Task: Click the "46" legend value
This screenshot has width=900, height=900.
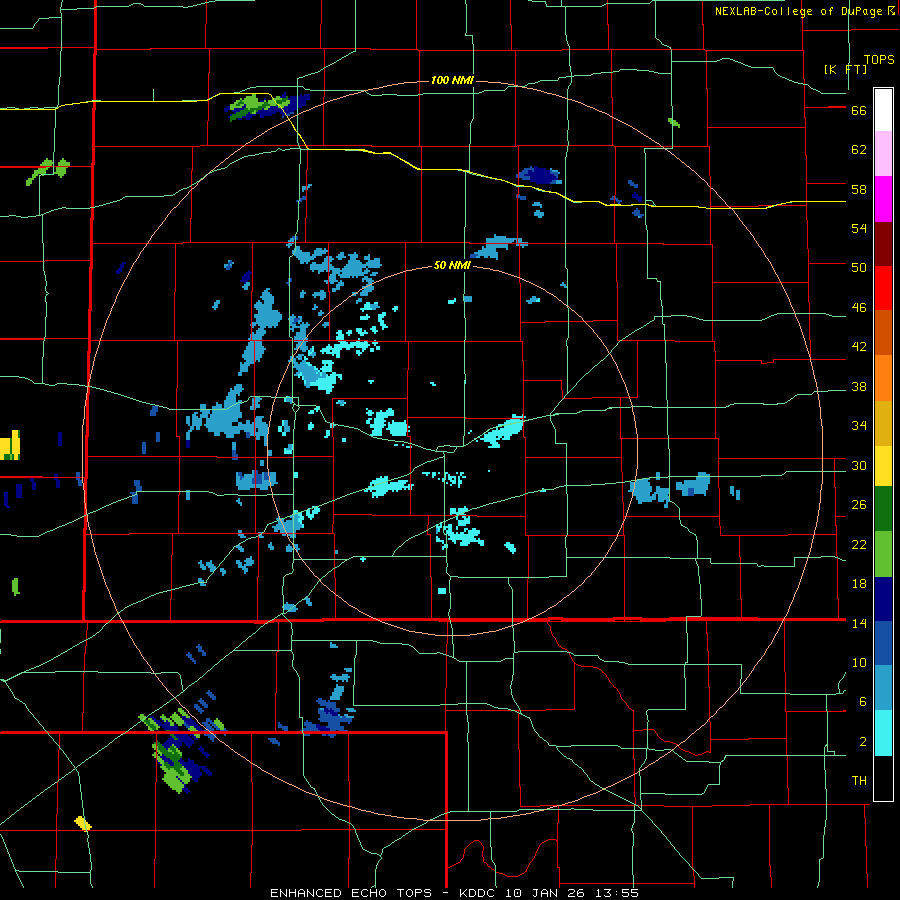Action: [x=859, y=308]
